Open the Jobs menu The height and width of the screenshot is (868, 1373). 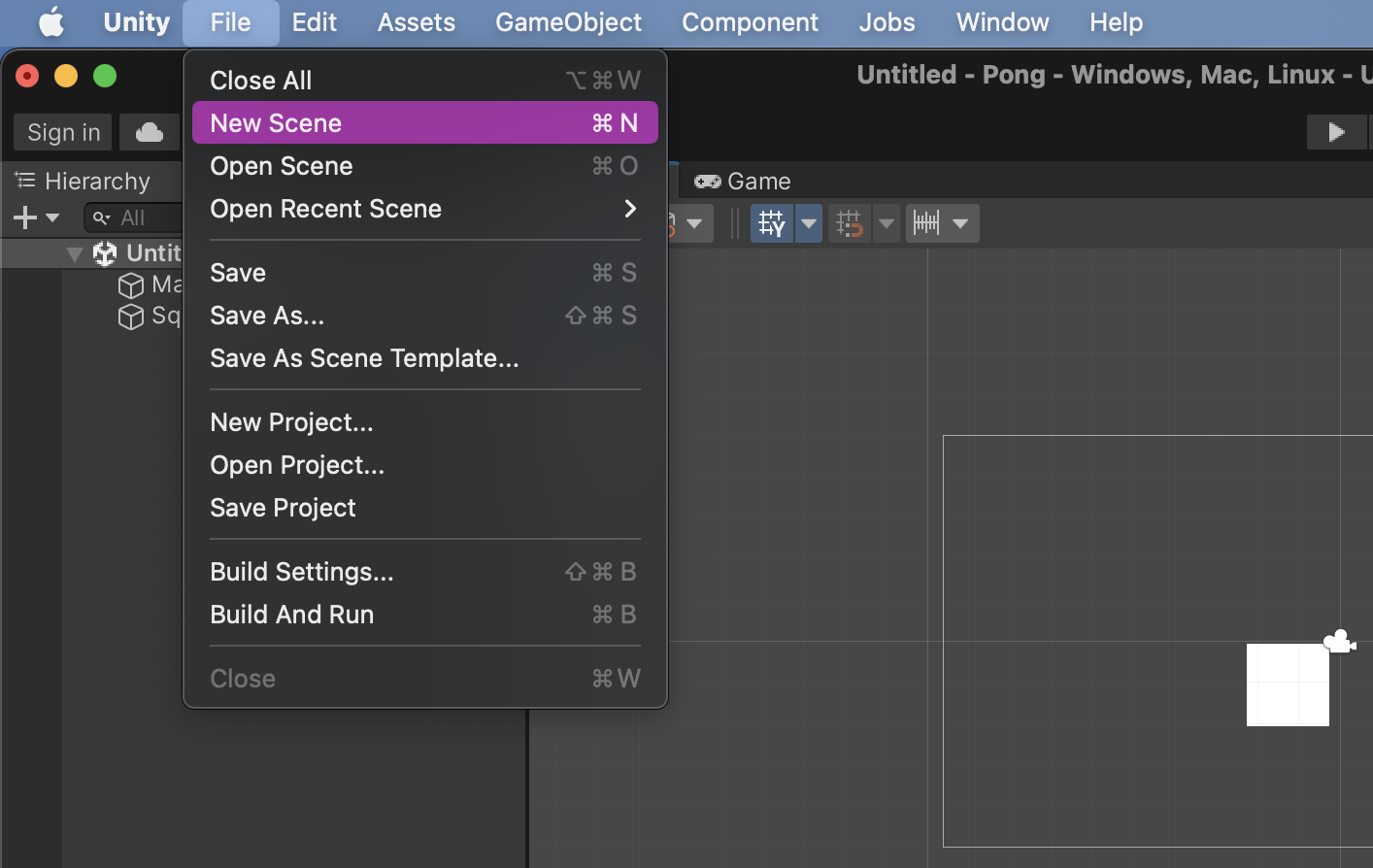[887, 21]
